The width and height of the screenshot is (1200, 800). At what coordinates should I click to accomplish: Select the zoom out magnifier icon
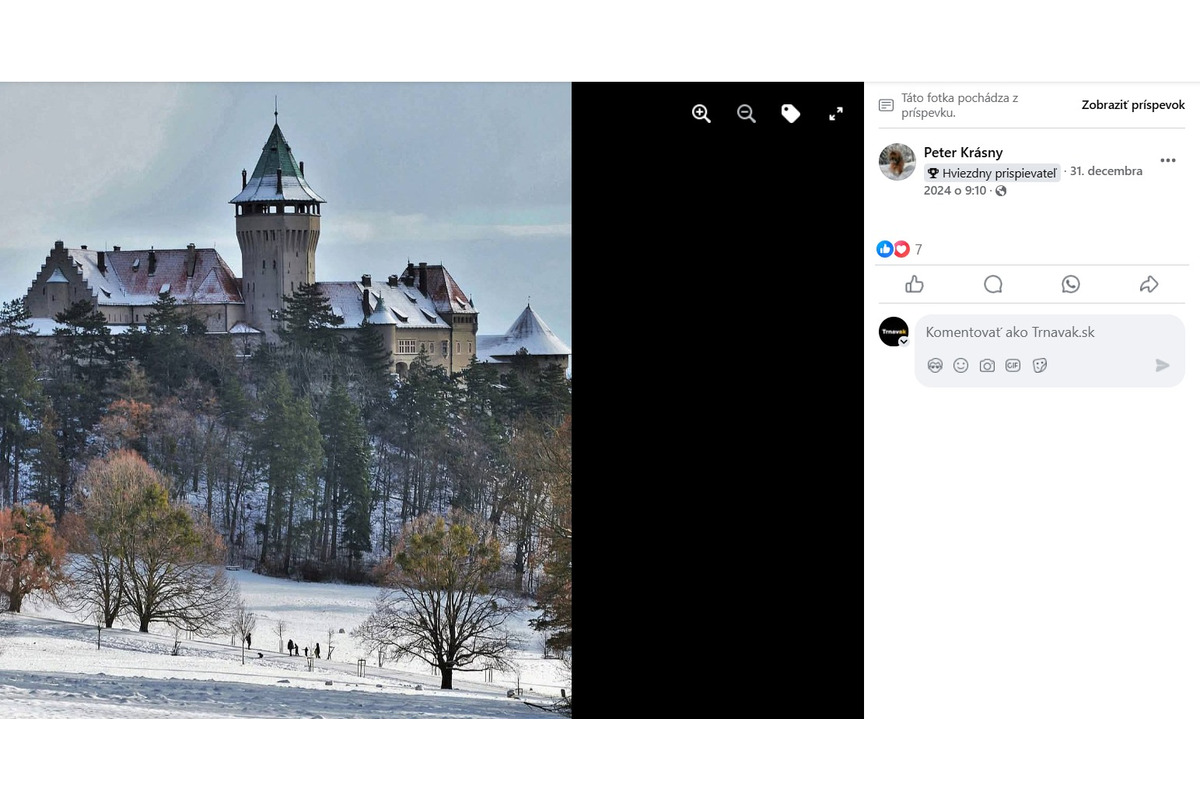(746, 113)
